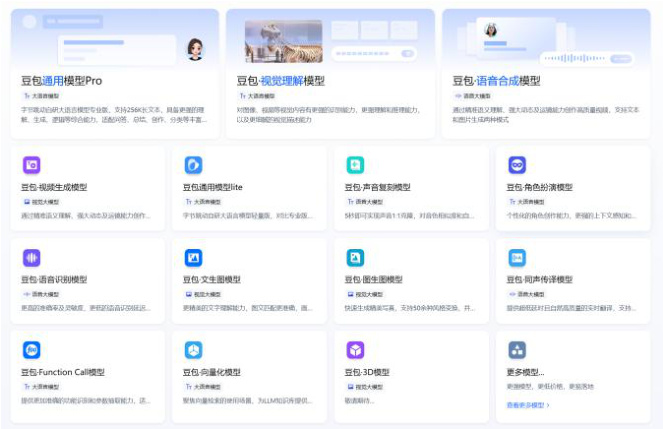Click the 豆包·文生图模型 picture icon
The height and width of the screenshot is (429, 663).
(x=193, y=257)
